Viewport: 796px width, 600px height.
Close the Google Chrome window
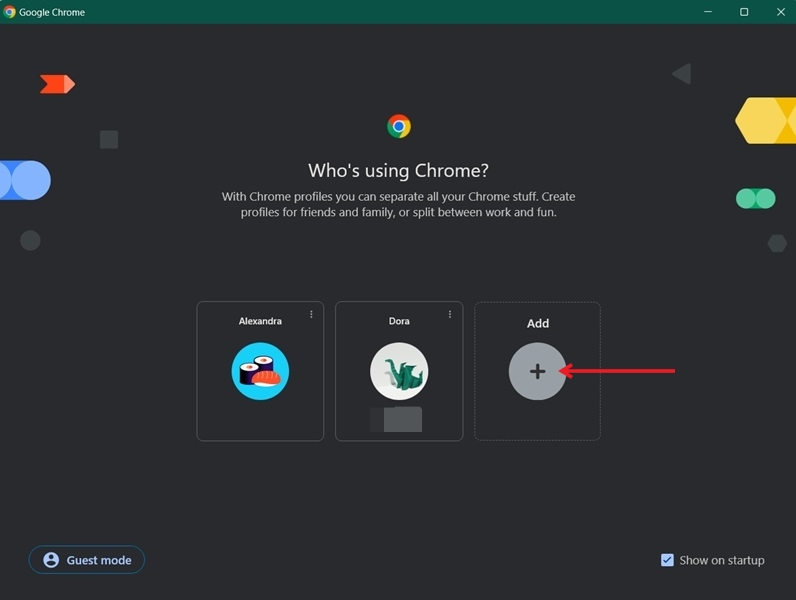pyautogui.click(x=781, y=12)
